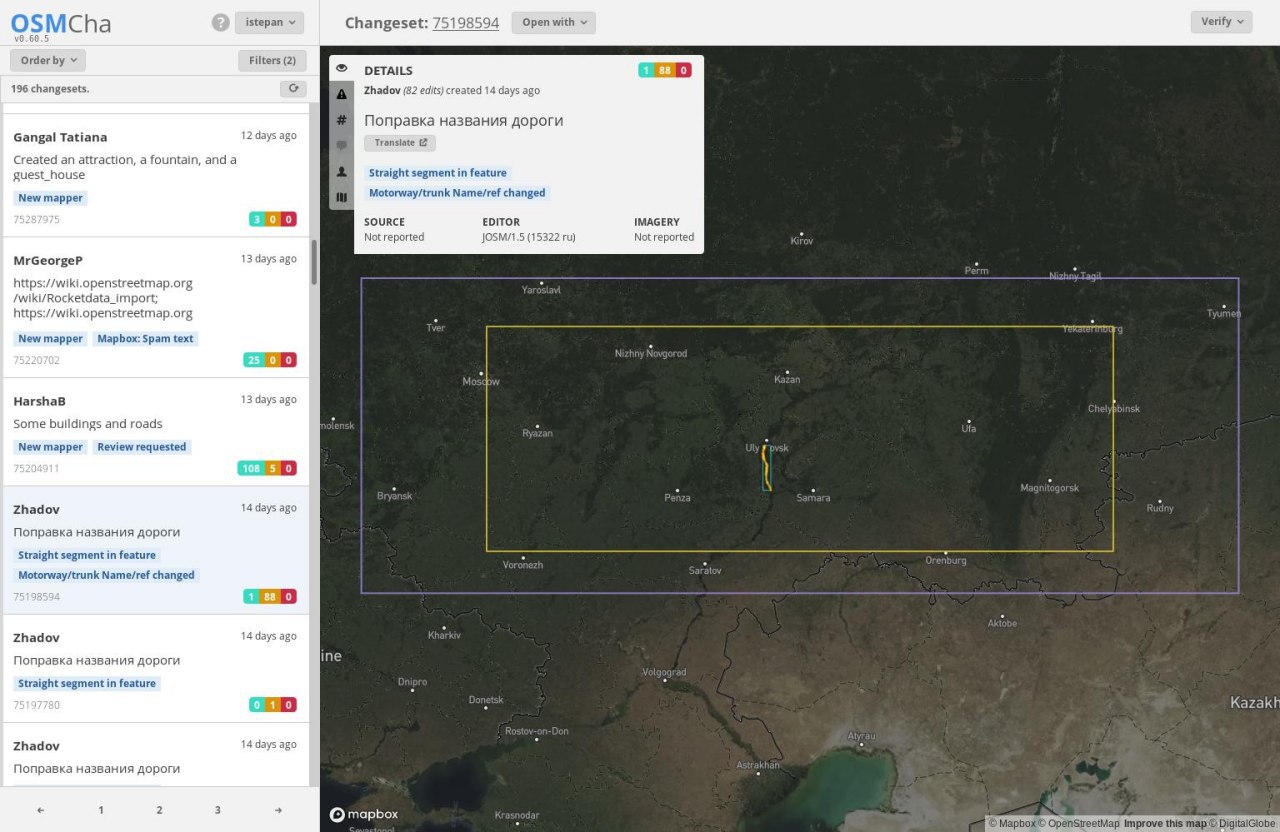
Task: Open the tag changes hash tab
Action: click(x=342, y=120)
